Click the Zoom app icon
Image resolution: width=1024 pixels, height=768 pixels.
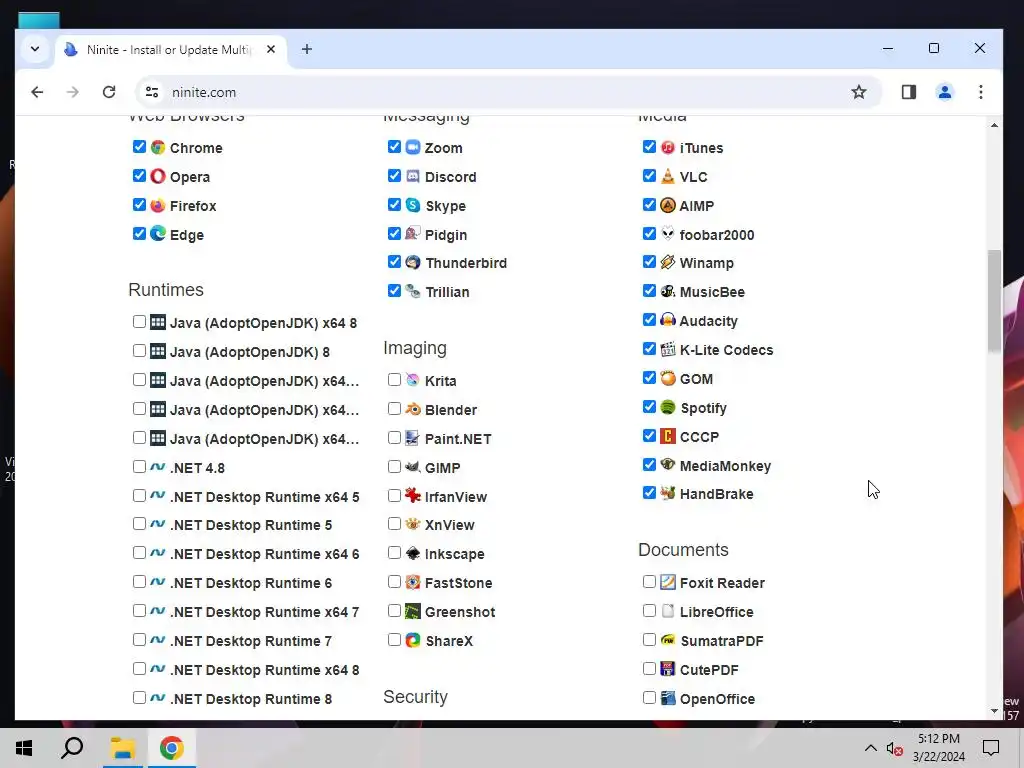tap(413, 148)
